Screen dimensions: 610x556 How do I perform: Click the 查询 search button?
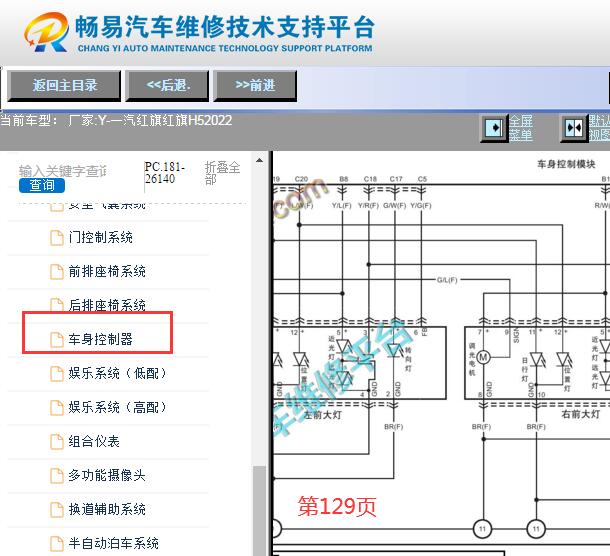(42, 185)
